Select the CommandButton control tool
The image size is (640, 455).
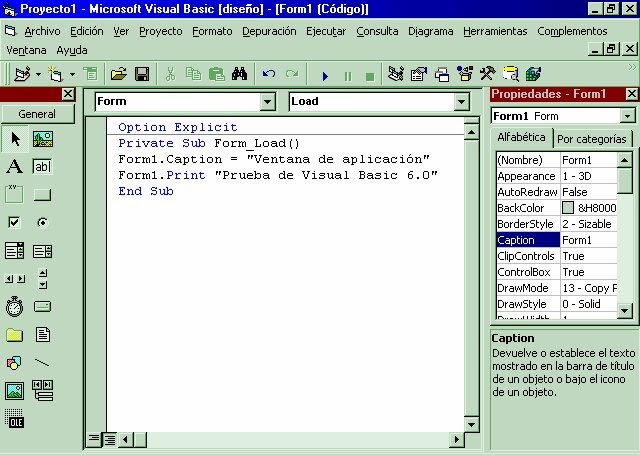(x=42, y=194)
